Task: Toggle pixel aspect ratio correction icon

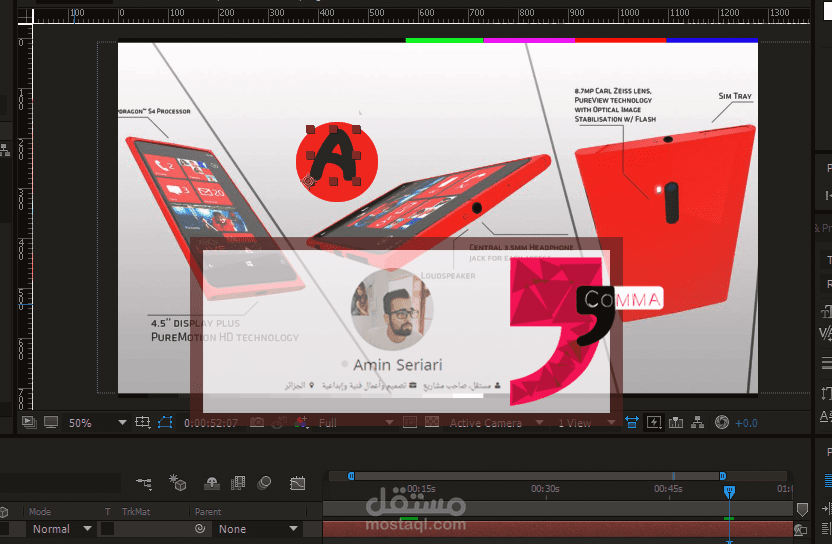Action: pos(632,422)
